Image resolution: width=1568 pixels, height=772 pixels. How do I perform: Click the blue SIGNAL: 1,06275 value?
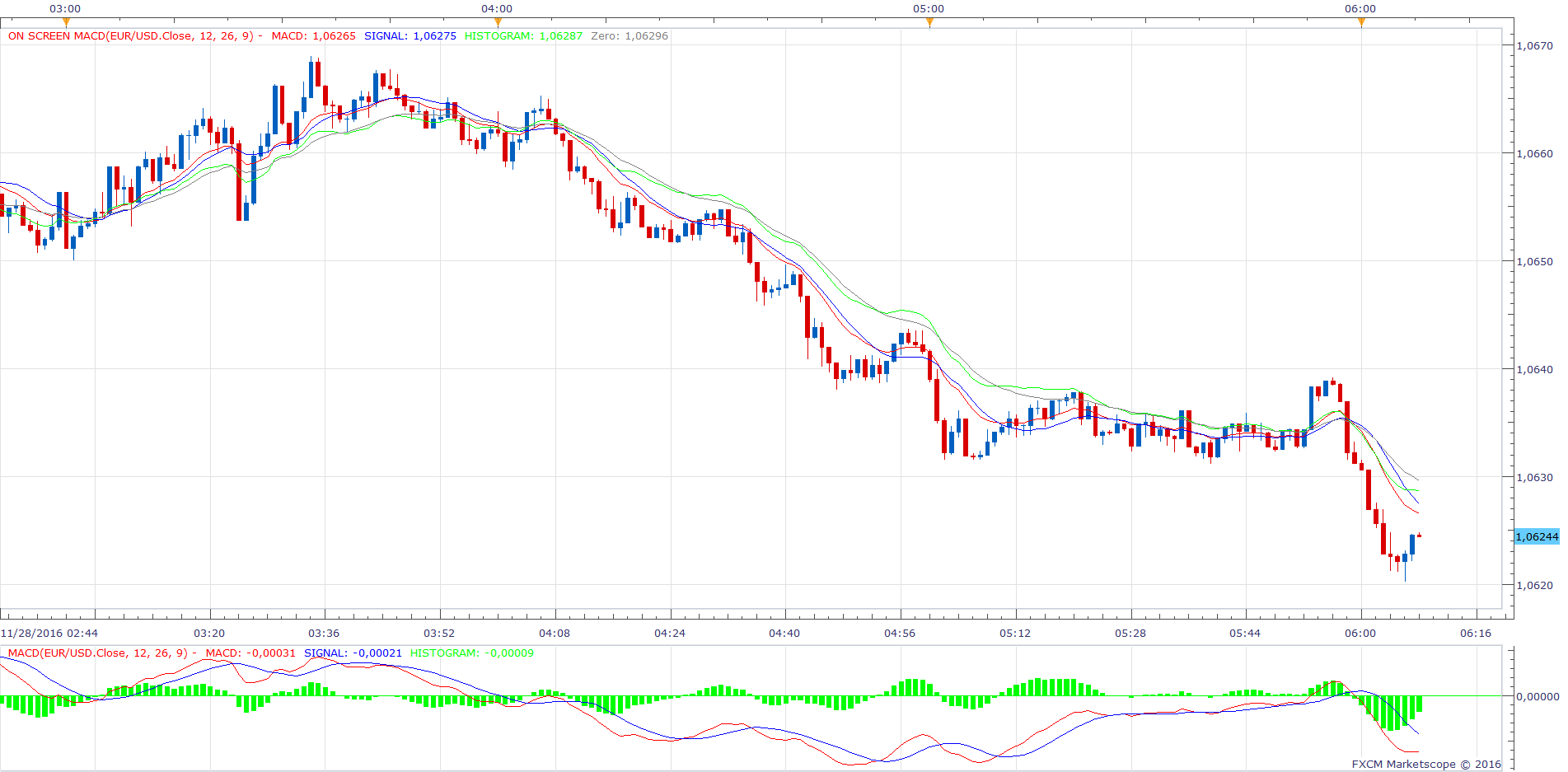click(410, 36)
